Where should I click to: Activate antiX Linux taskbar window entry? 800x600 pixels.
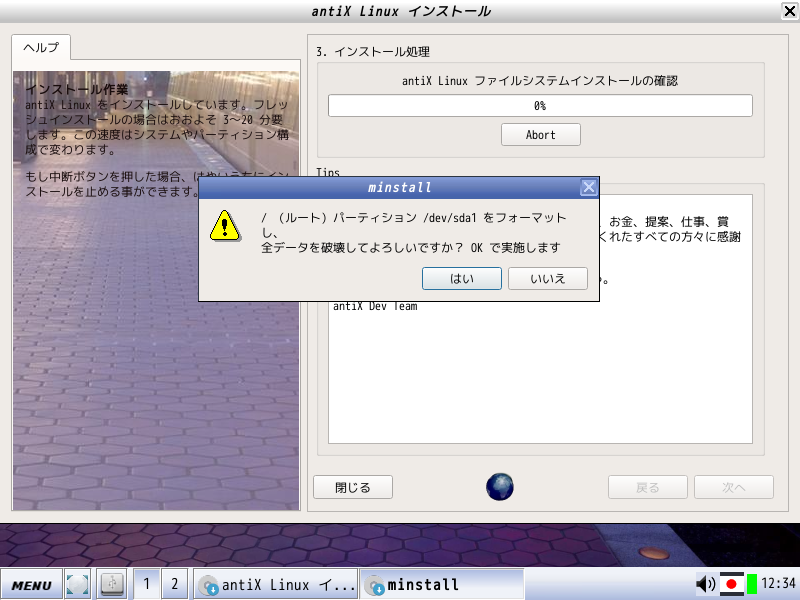coord(276,585)
